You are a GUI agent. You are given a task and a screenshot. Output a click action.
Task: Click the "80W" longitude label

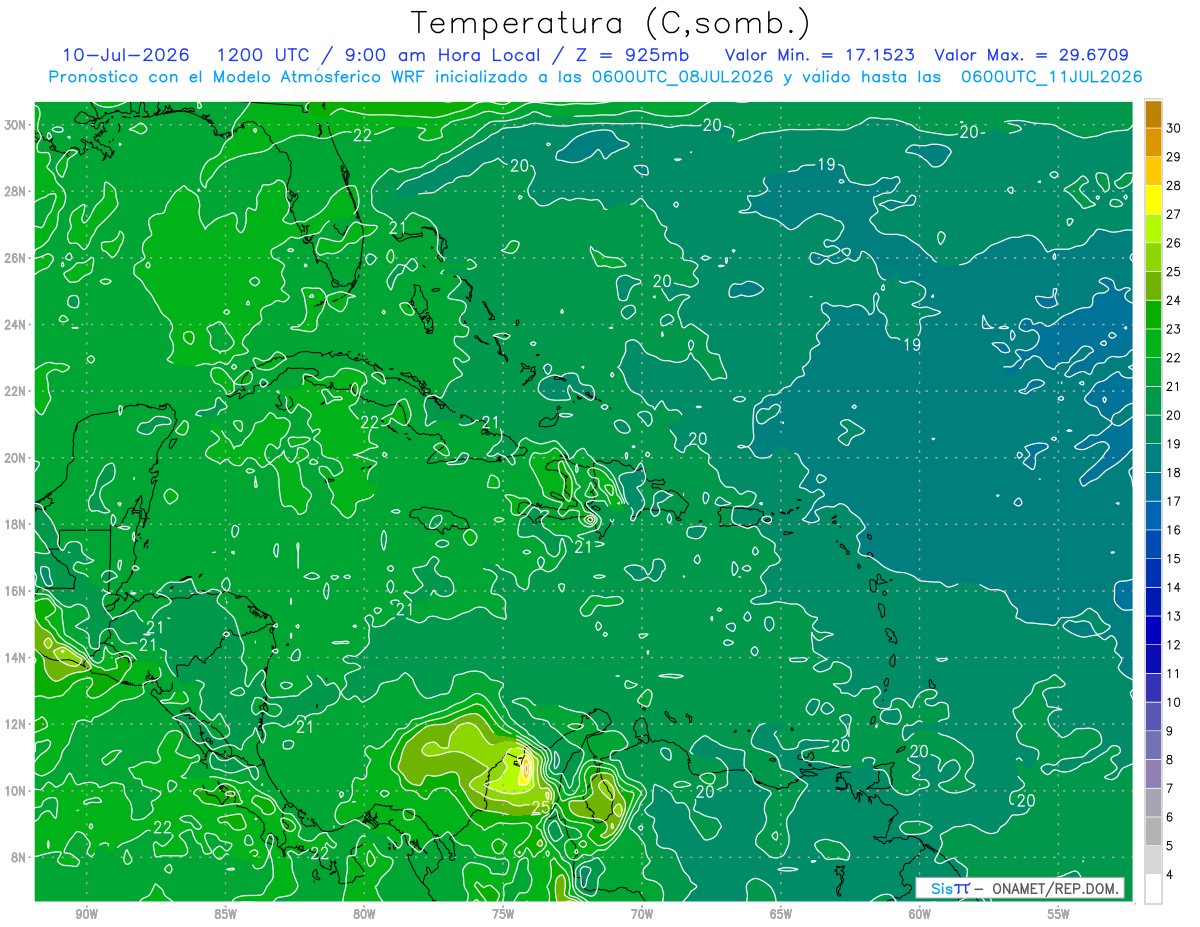[x=364, y=914]
